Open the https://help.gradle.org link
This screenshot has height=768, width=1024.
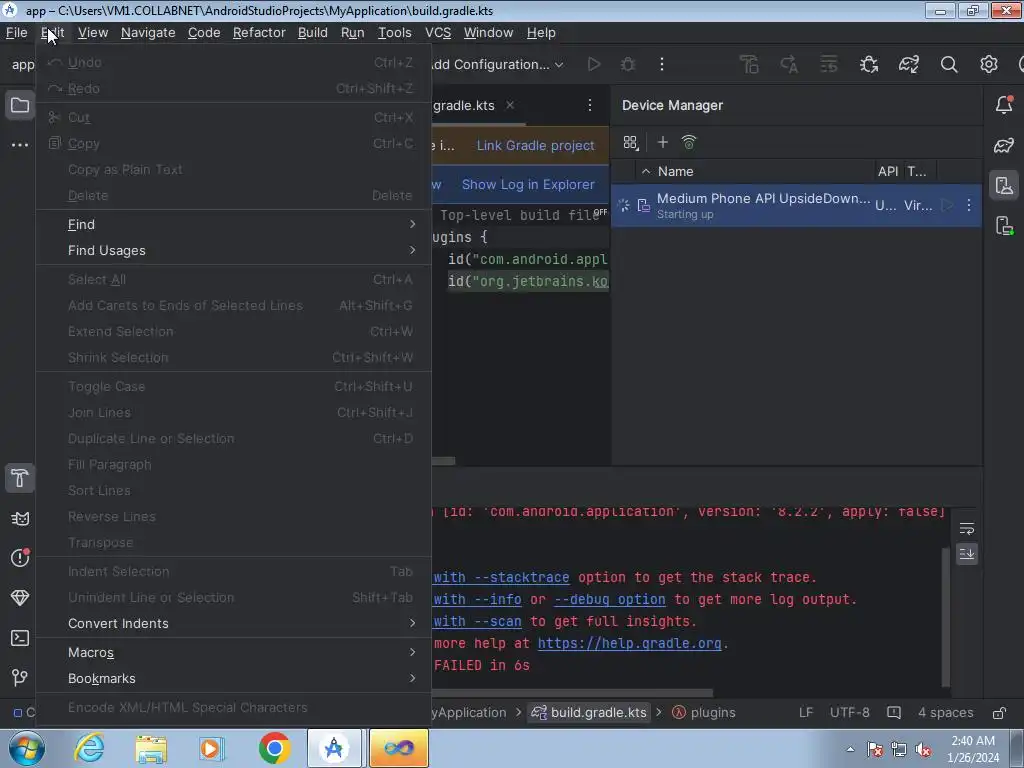629,643
